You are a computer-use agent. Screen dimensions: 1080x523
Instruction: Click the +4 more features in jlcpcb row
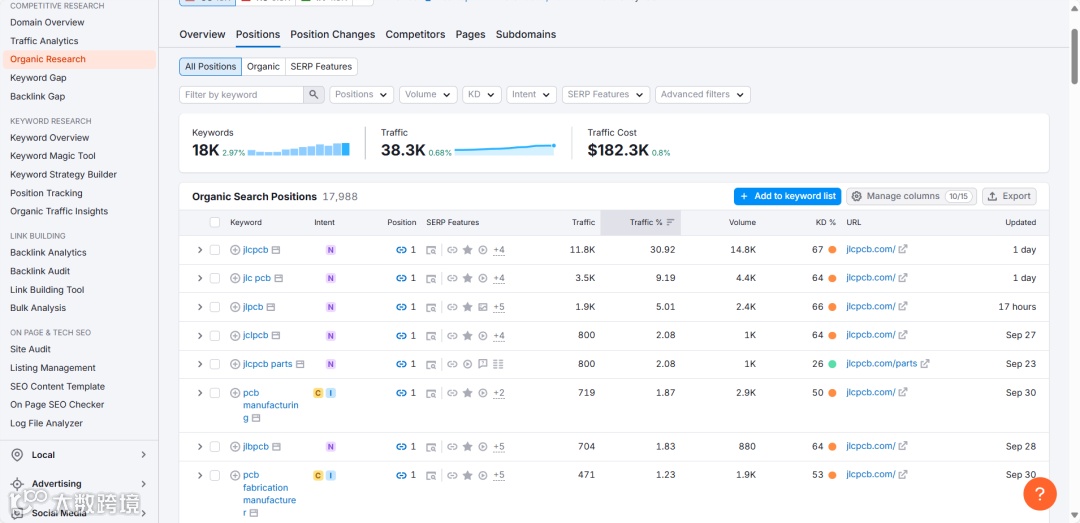click(499, 250)
